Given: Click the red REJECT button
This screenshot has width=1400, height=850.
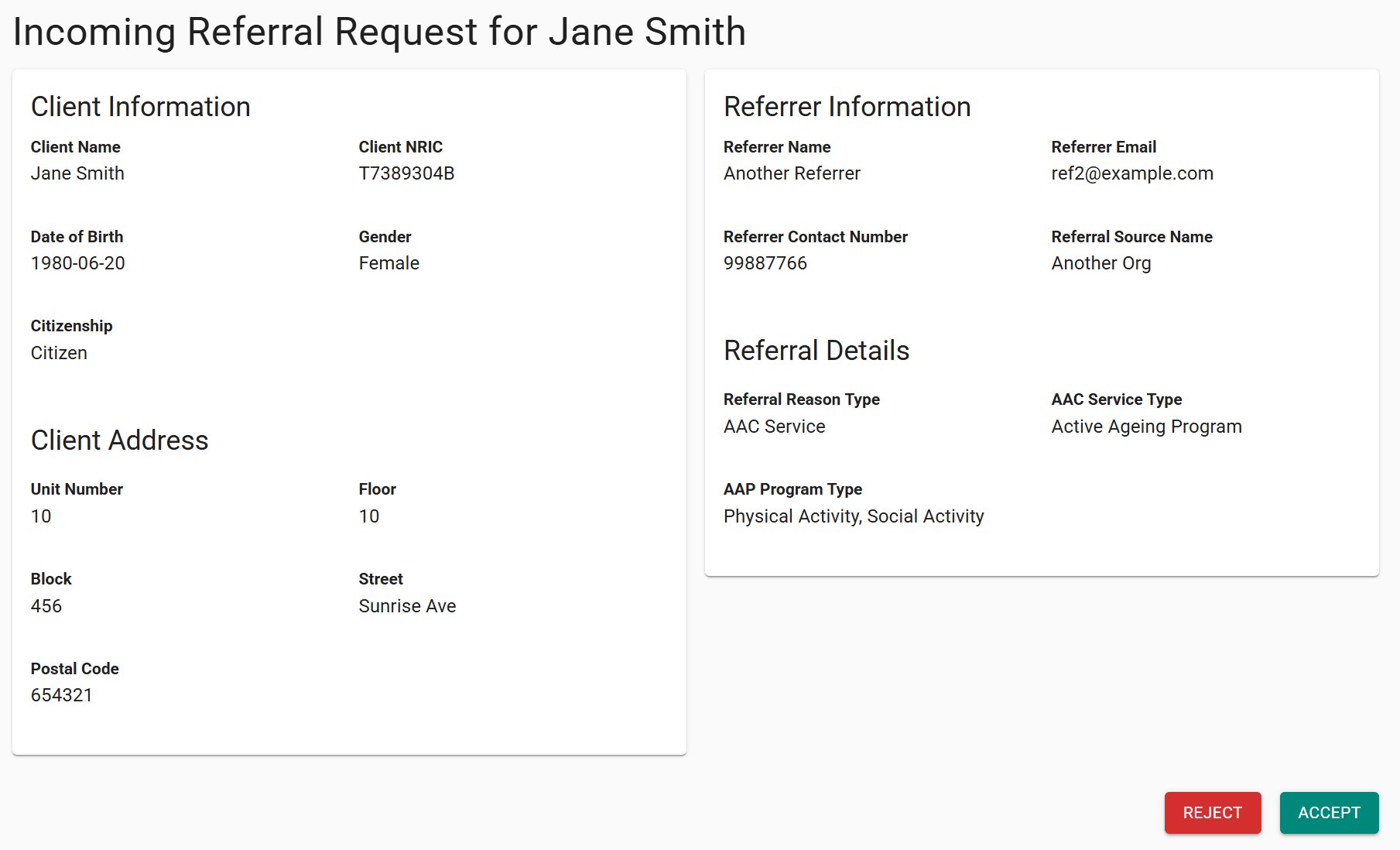Looking at the screenshot, I should (1212, 813).
